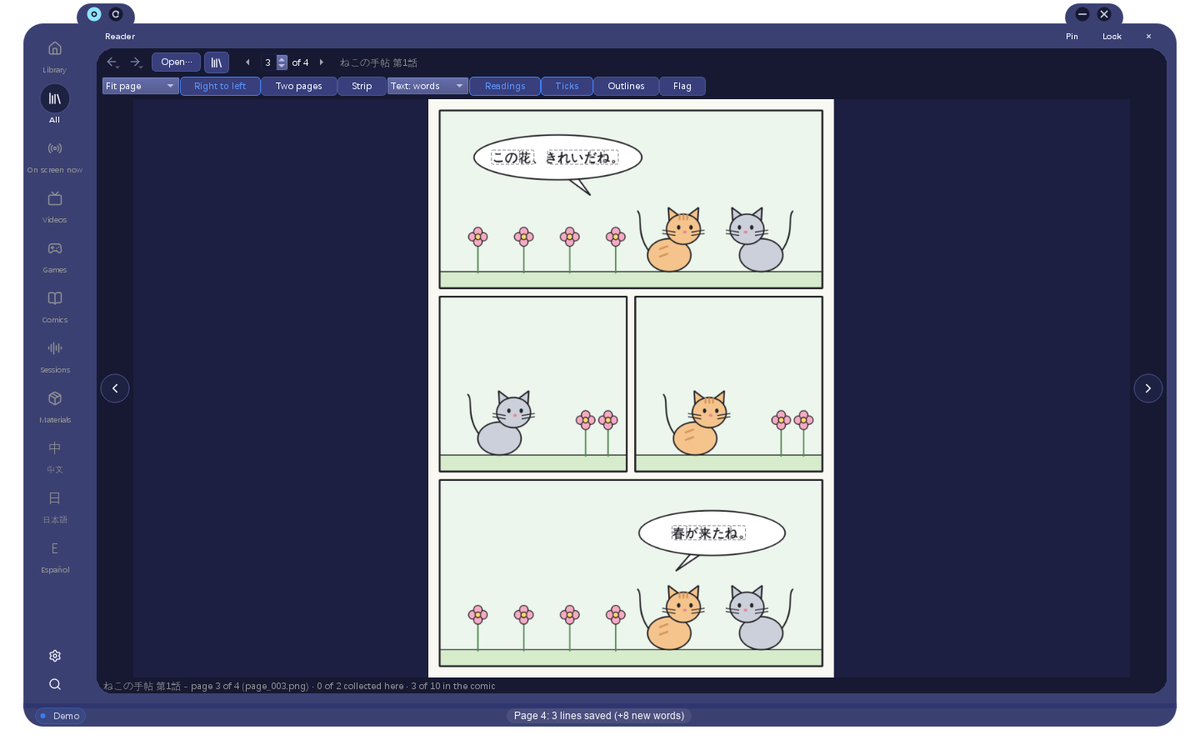Image resolution: width=1200 pixels, height=750 pixels.
Task: Toggle Flag on this page
Action: 682,86
